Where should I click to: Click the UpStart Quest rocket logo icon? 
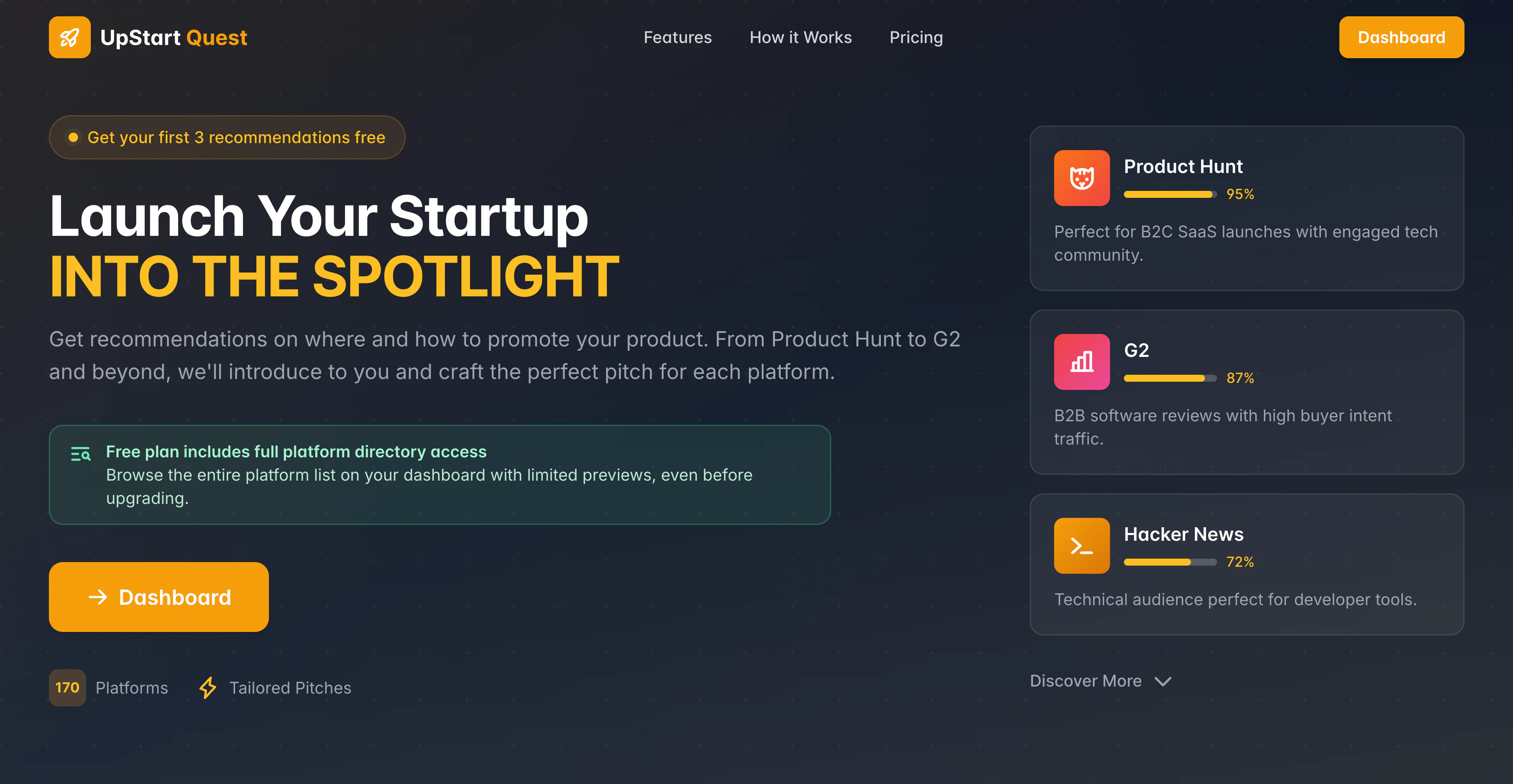pos(69,37)
